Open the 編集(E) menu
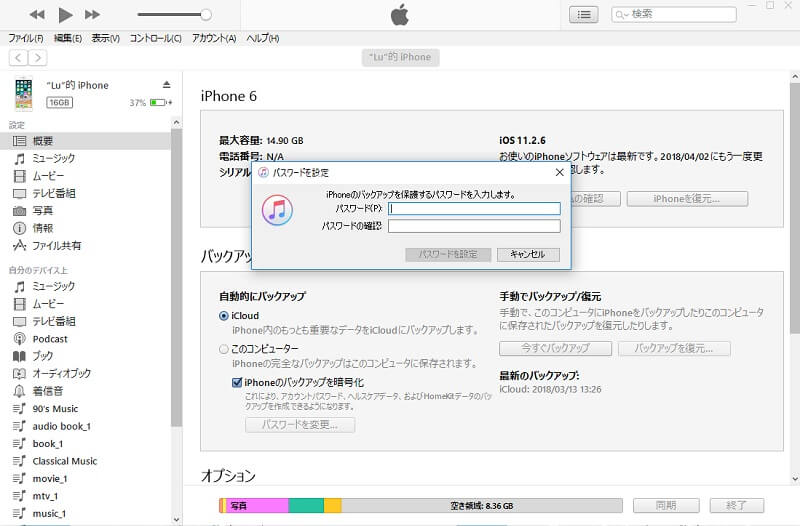 68,38
